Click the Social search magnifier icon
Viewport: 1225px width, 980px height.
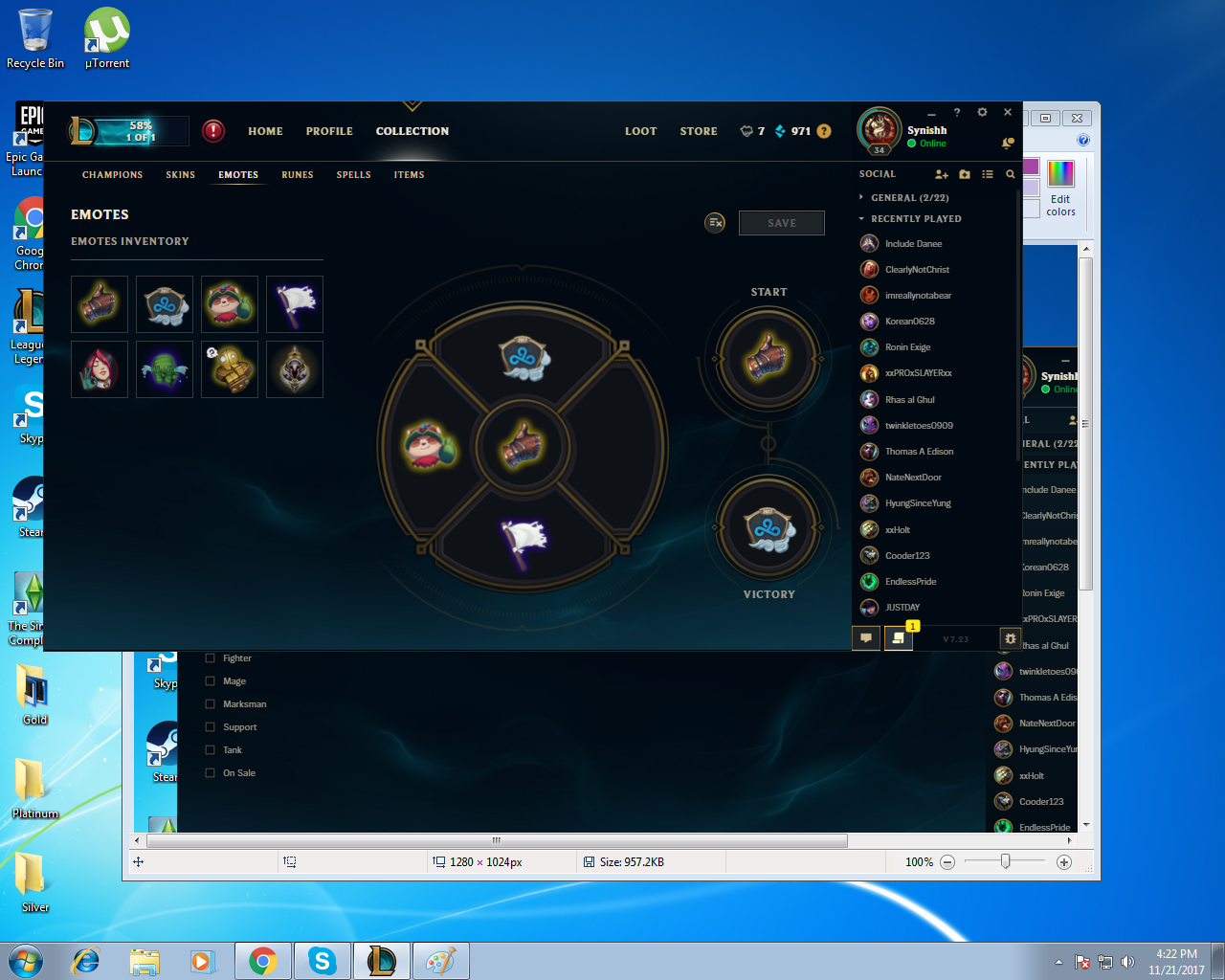click(x=1010, y=174)
